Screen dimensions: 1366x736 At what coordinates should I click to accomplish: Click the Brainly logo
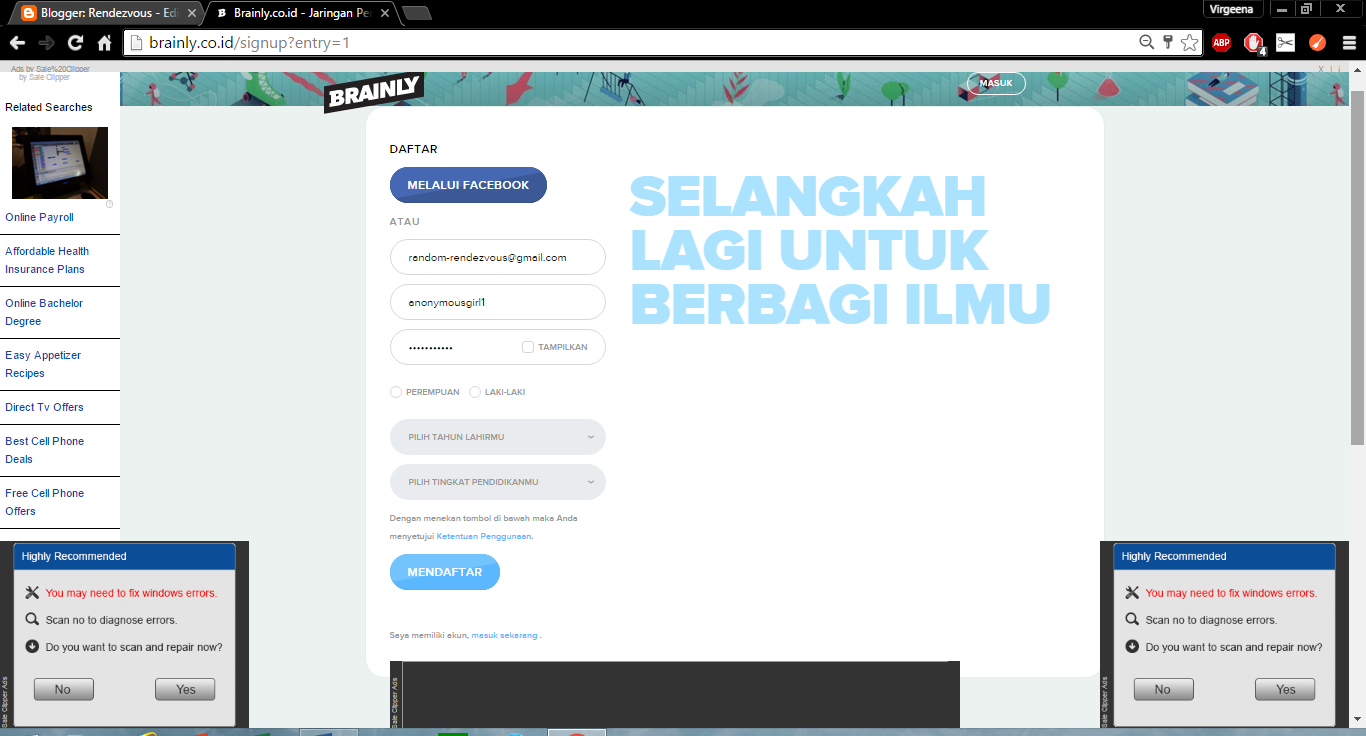point(374,92)
